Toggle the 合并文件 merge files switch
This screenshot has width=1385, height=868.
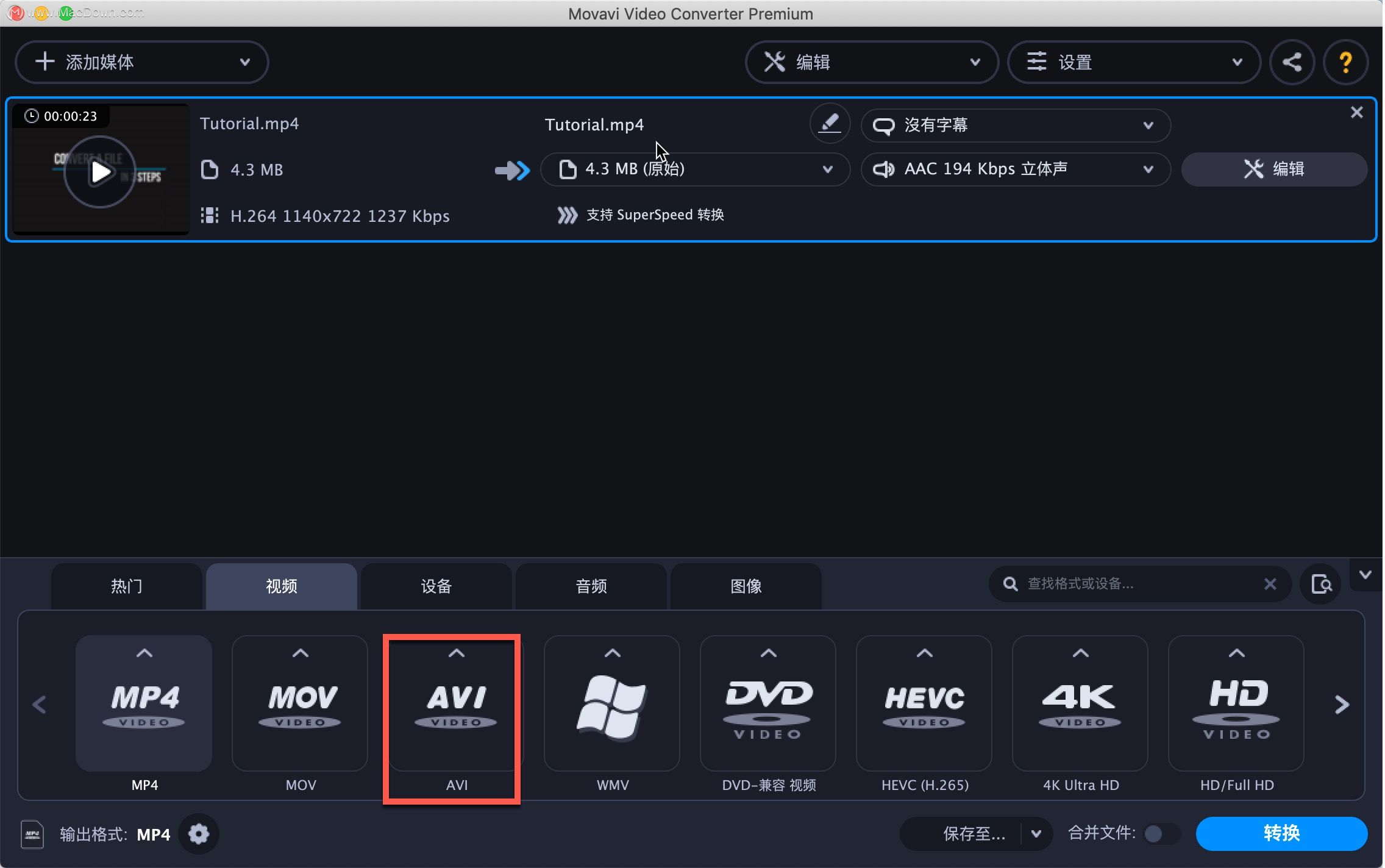[x=1161, y=833]
